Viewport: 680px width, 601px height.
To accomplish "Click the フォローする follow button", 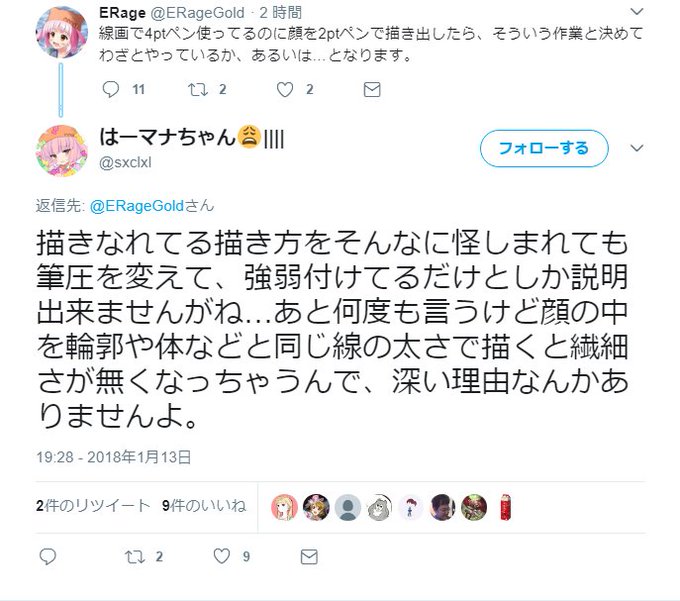I will tap(544, 148).
